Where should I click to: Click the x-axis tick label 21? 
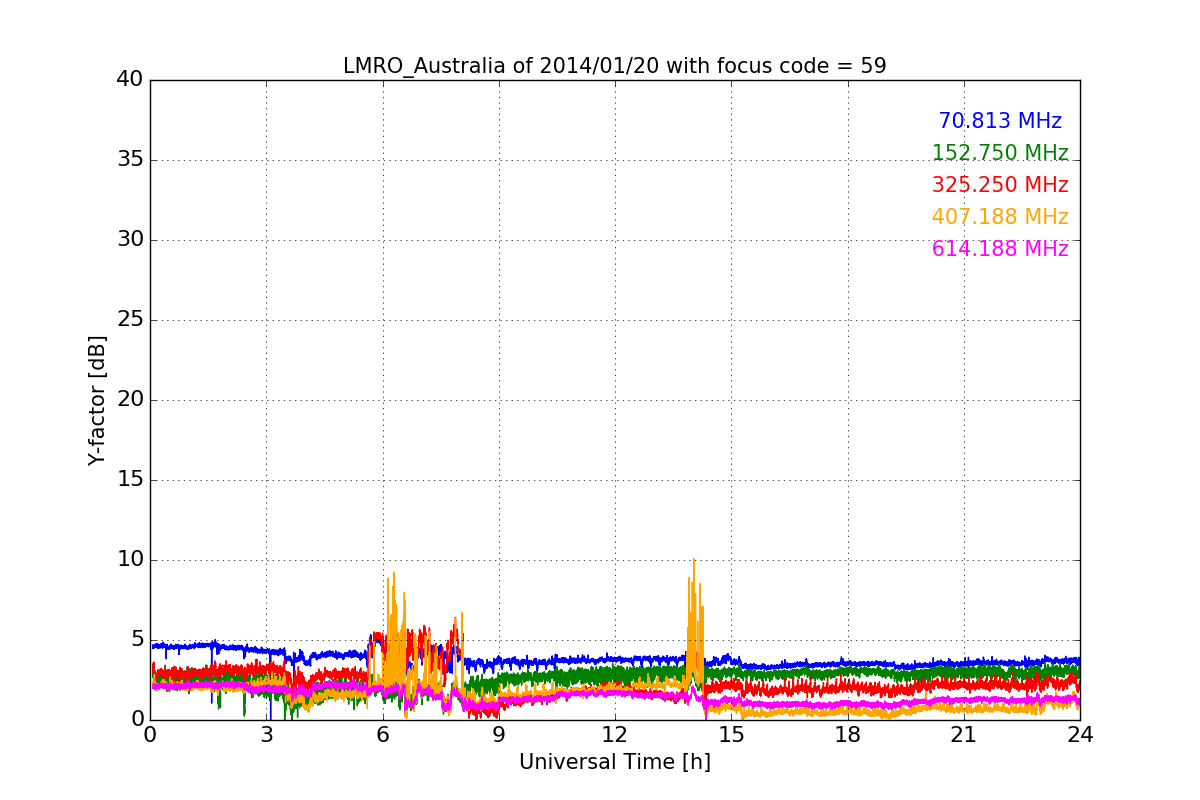(963, 734)
